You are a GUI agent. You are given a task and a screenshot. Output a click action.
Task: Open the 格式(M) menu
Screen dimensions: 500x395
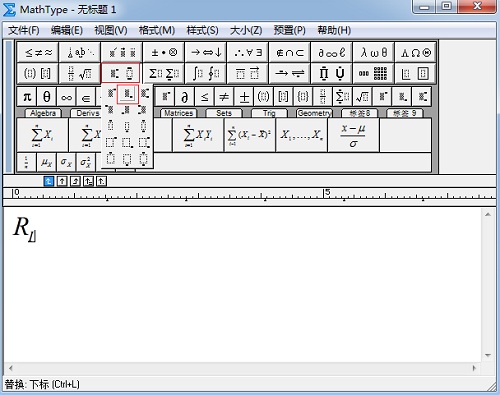click(x=157, y=31)
